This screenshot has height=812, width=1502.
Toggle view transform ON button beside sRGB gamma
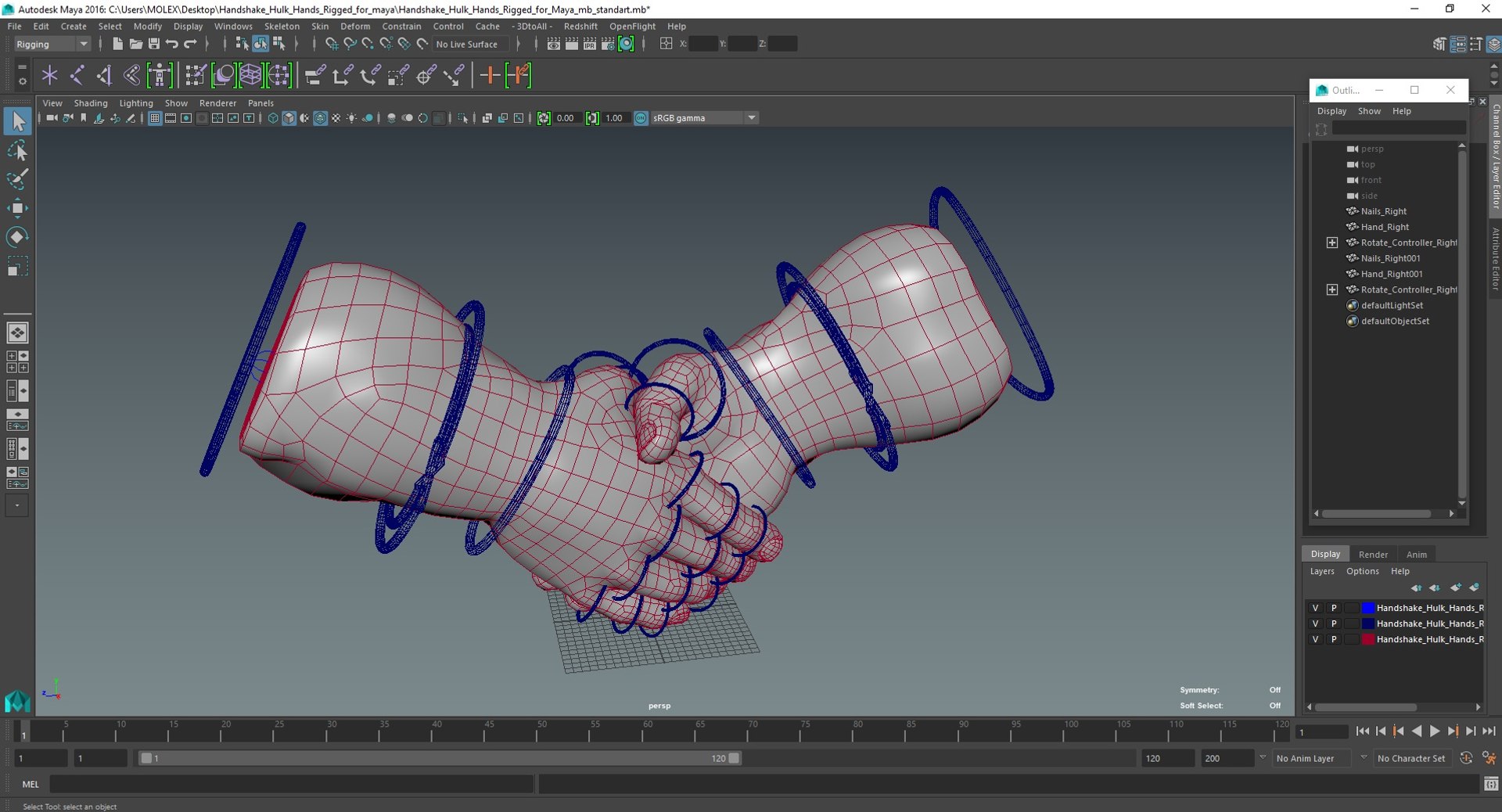pos(641,118)
